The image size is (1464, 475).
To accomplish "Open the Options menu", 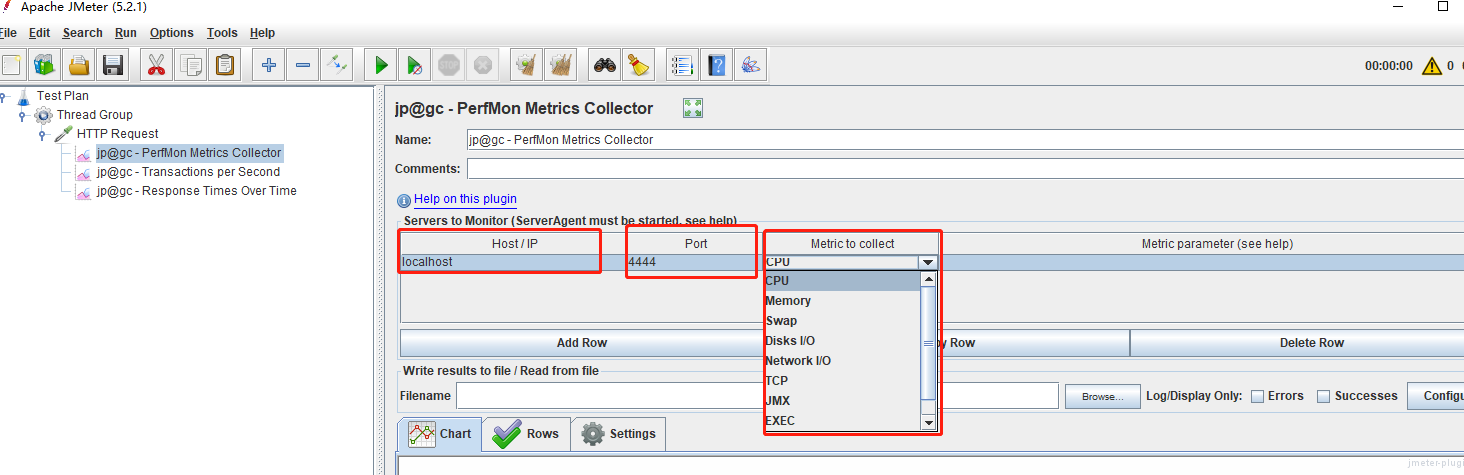I will 172,33.
